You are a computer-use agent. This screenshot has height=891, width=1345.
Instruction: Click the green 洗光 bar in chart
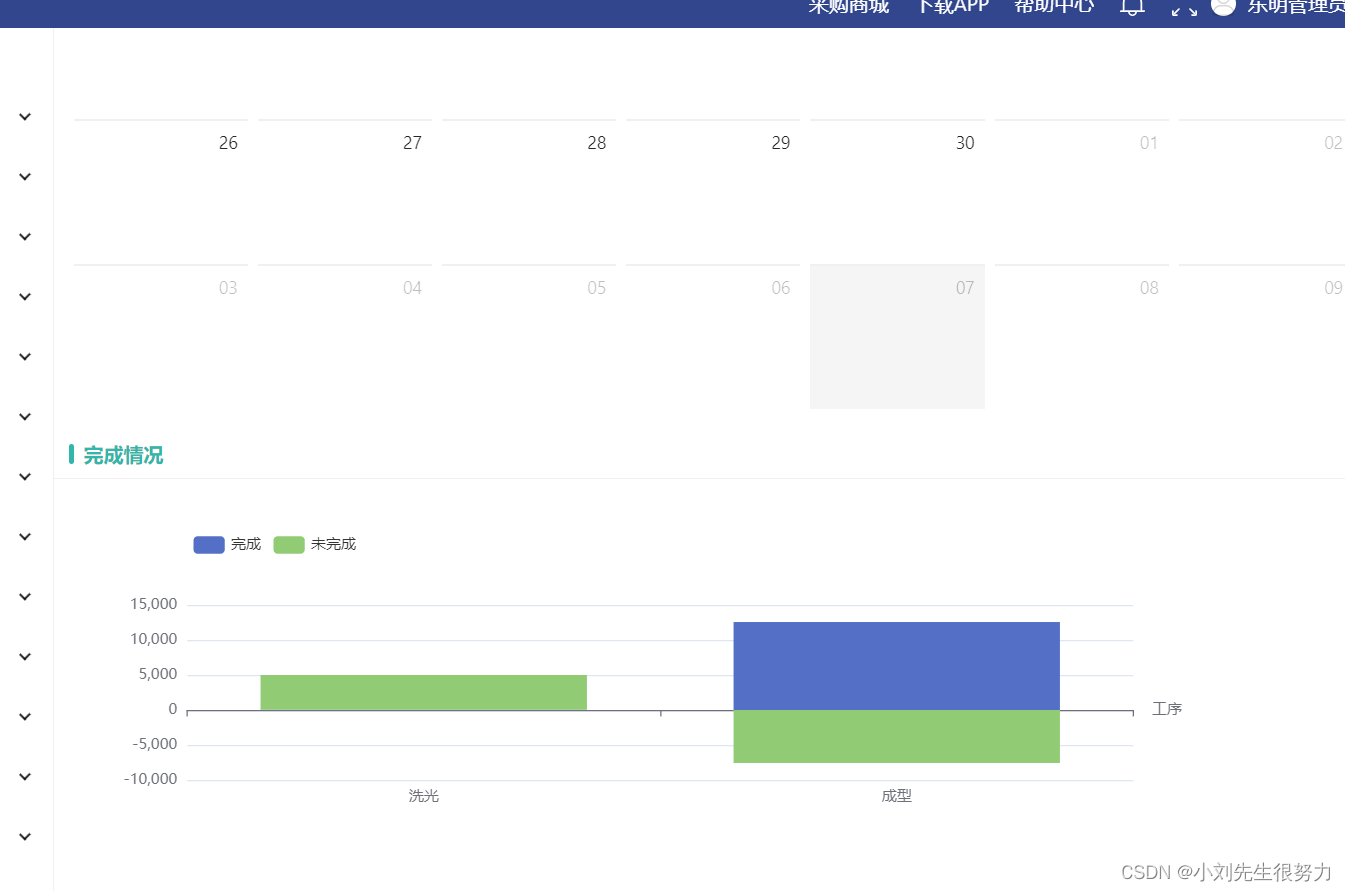pyautogui.click(x=424, y=692)
